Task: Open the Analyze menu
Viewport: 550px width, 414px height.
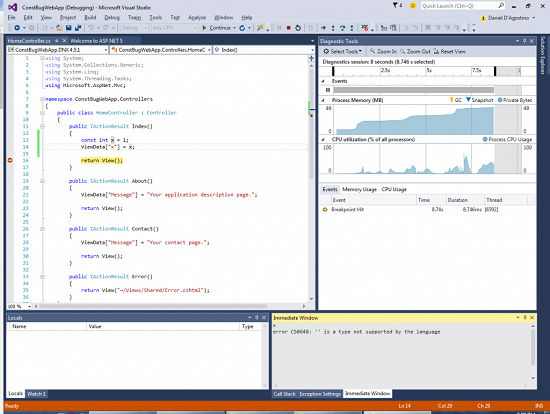Action: pyautogui.click(x=197, y=18)
